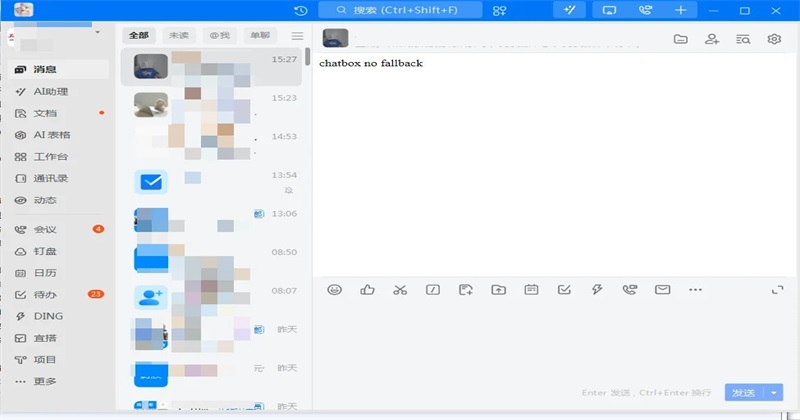Filter conversations by 单聊 (single chat)
This screenshot has width=800, height=420.
click(259, 35)
